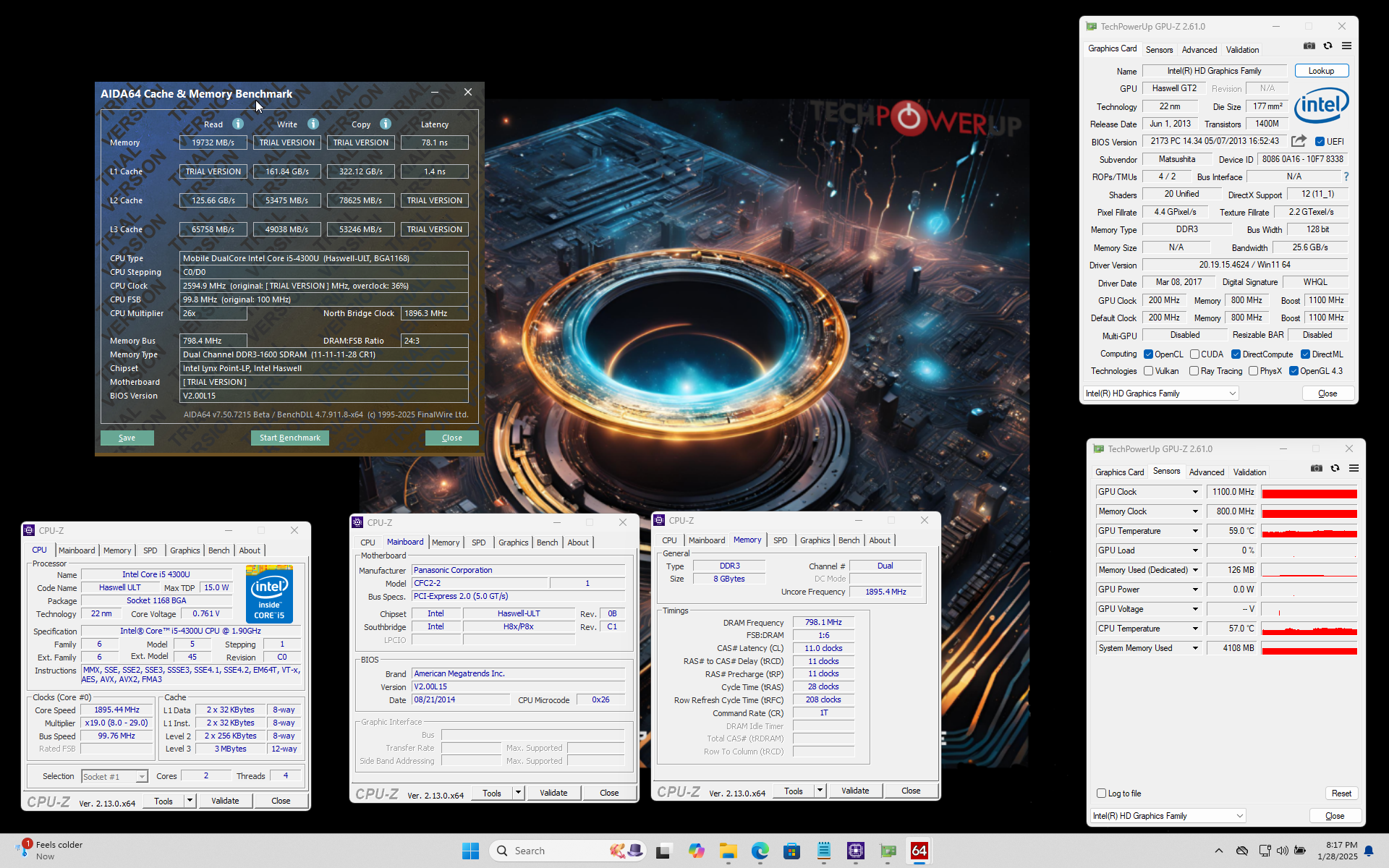The height and width of the screenshot is (868, 1389).
Task: Open Validation tab in GPU-Z Sensors window
Action: coord(1249,472)
